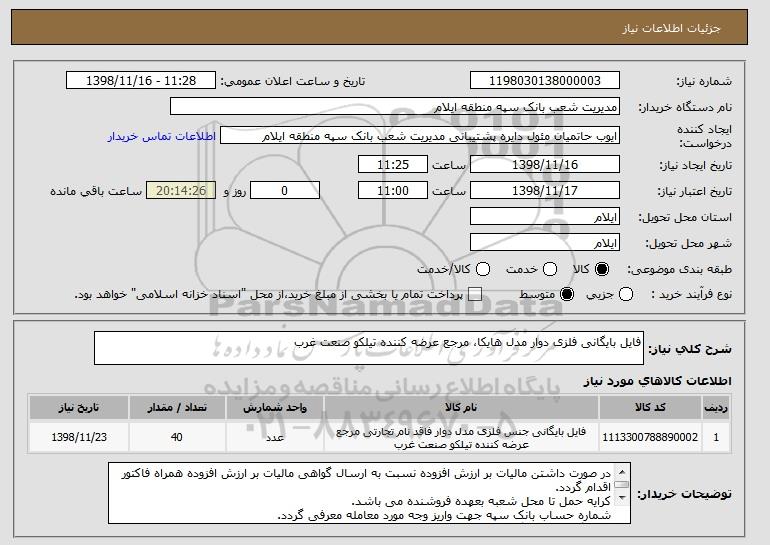
Task: Click product code 1113300788890002 cell
Action: [650, 437]
